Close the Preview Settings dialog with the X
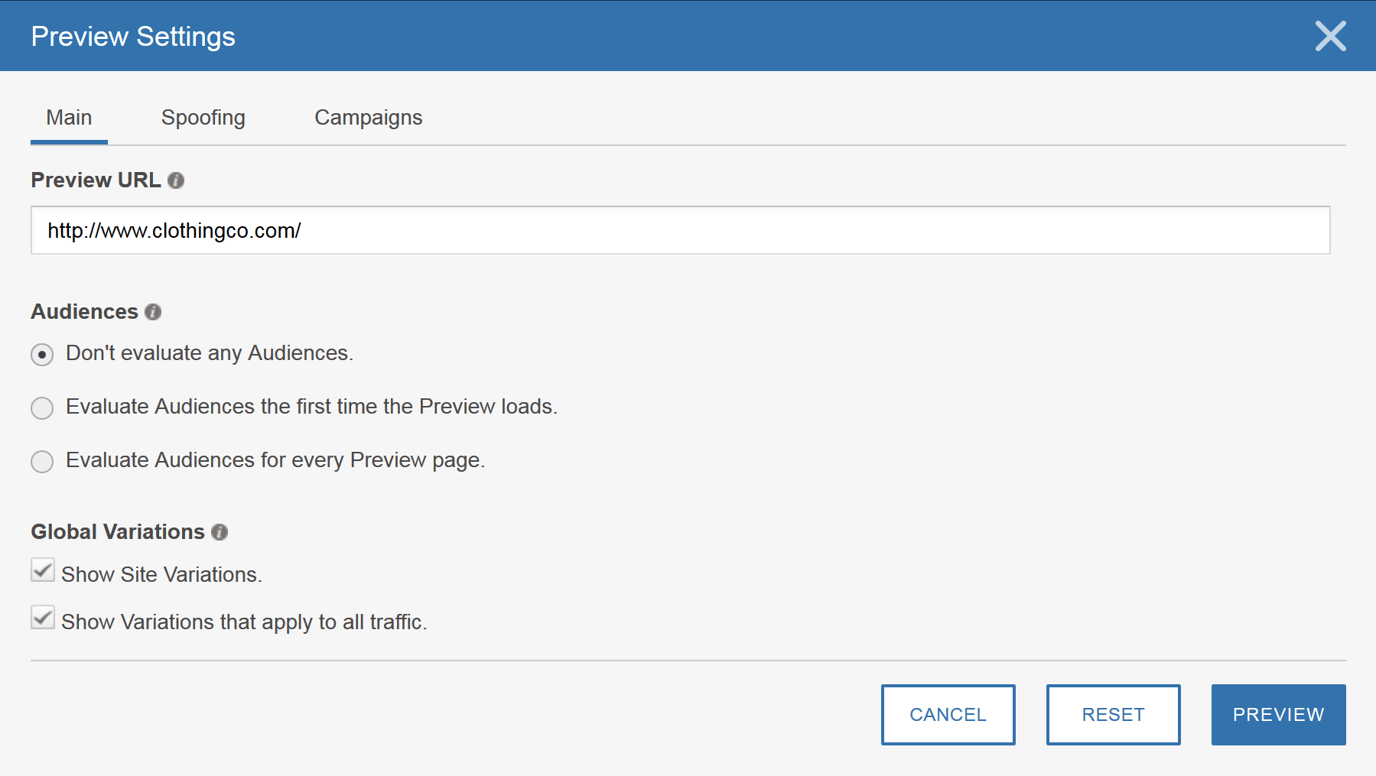 tap(1330, 36)
